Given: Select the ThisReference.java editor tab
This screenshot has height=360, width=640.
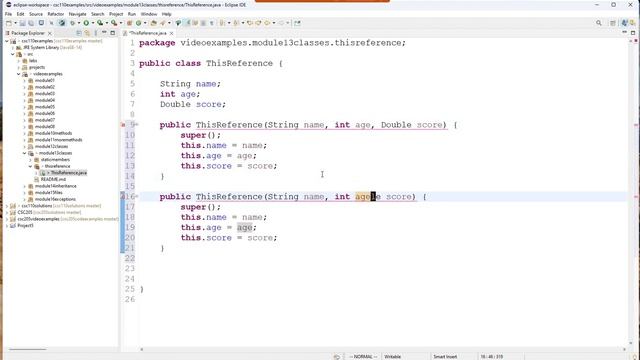Looking at the screenshot, I should click(x=148, y=33).
